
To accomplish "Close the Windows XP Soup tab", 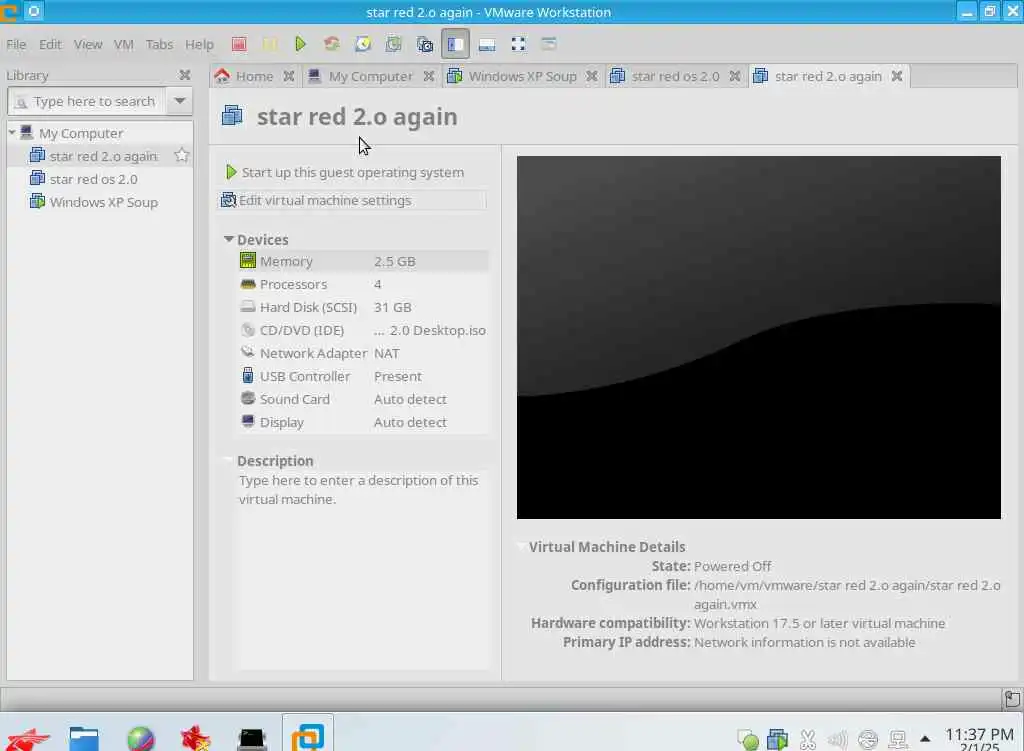I will [592, 76].
